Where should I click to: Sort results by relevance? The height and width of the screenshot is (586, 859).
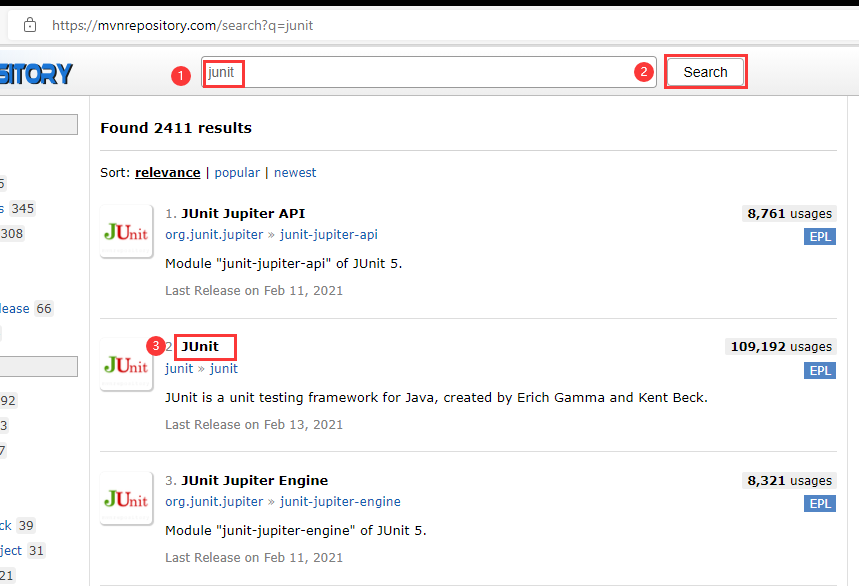click(168, 173)
